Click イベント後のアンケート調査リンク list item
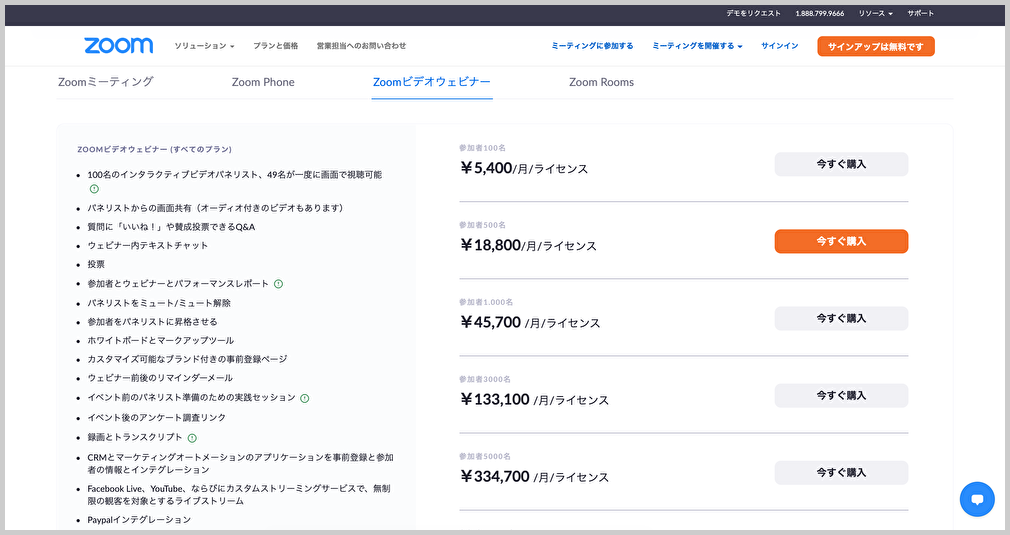The image size is (1010, 535). tap(157, 418)
